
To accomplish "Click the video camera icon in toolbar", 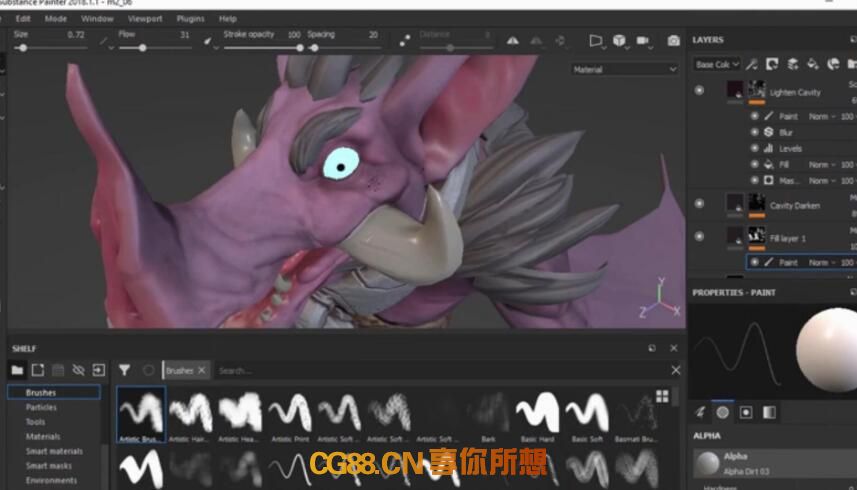I will (643, 40).
